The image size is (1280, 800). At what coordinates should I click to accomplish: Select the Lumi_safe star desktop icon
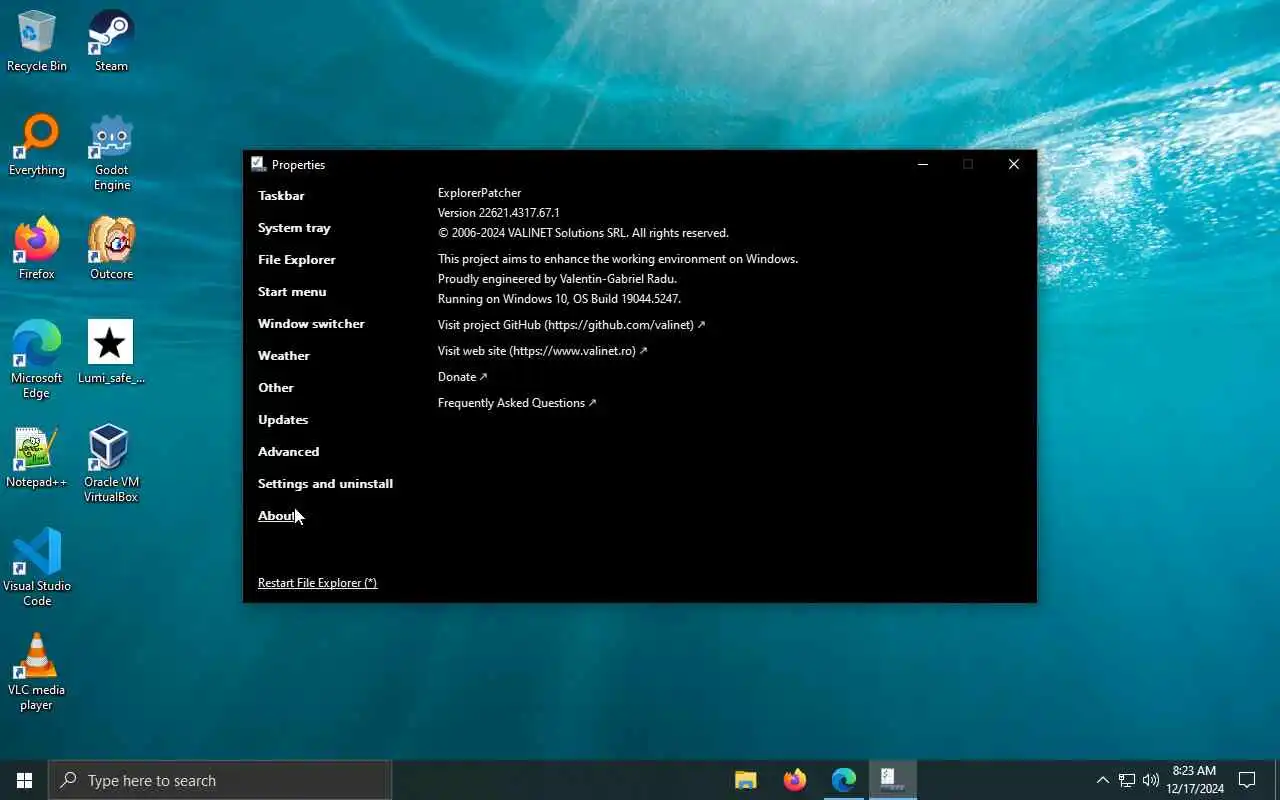(111, 353)
